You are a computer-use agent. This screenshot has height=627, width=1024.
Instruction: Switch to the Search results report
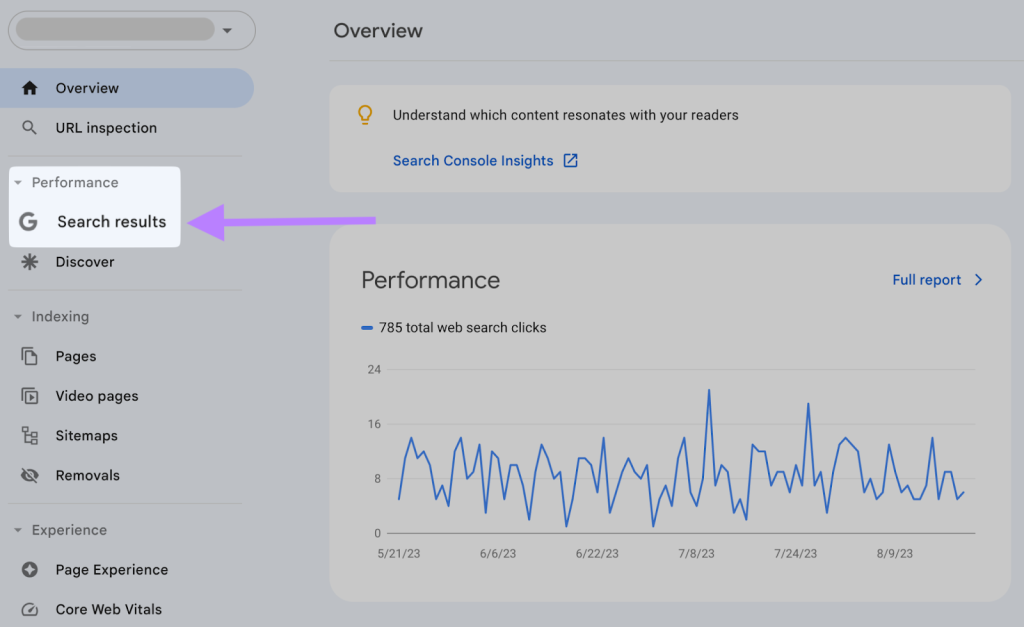111,222
